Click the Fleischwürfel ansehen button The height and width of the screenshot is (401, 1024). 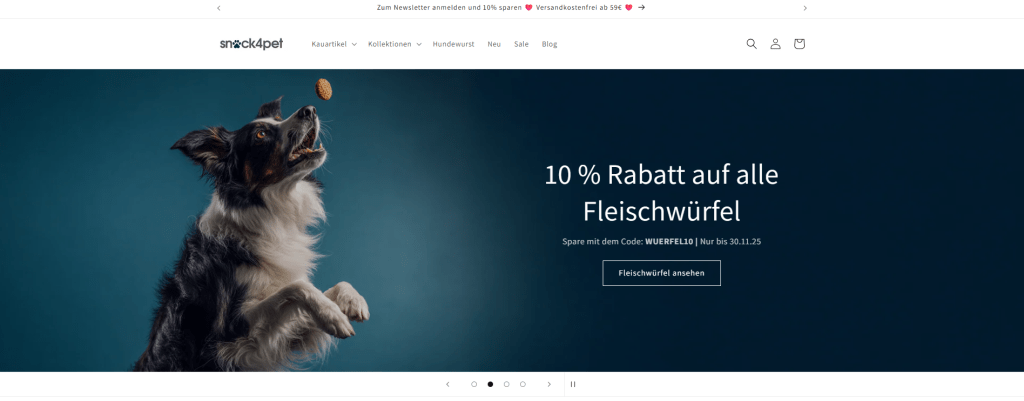point(662,273)
